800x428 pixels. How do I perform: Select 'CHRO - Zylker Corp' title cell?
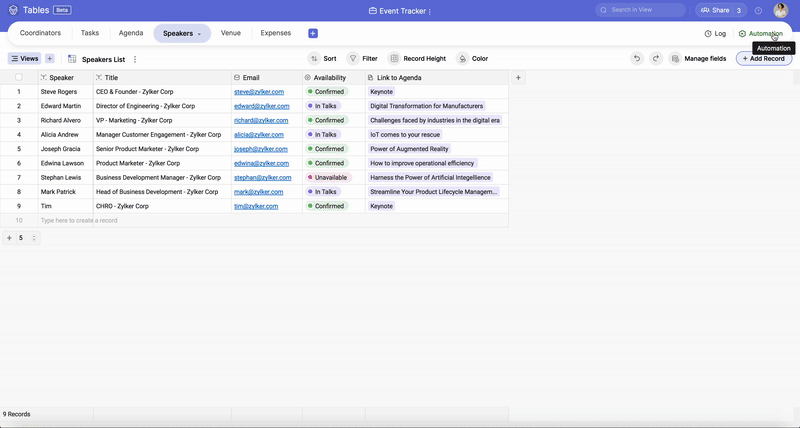(x=162, y=206)
